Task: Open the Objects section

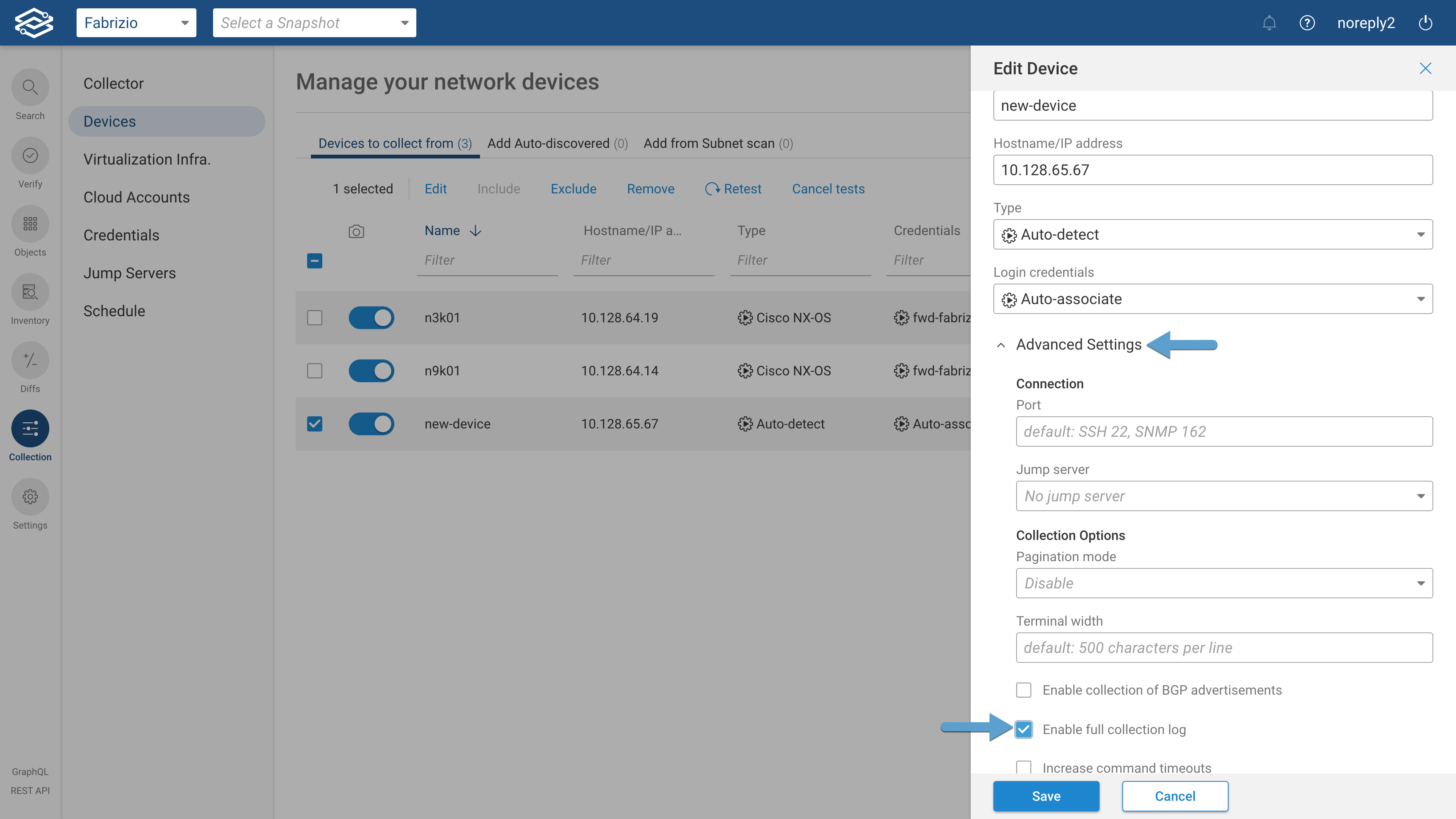Action: (30, 224)
